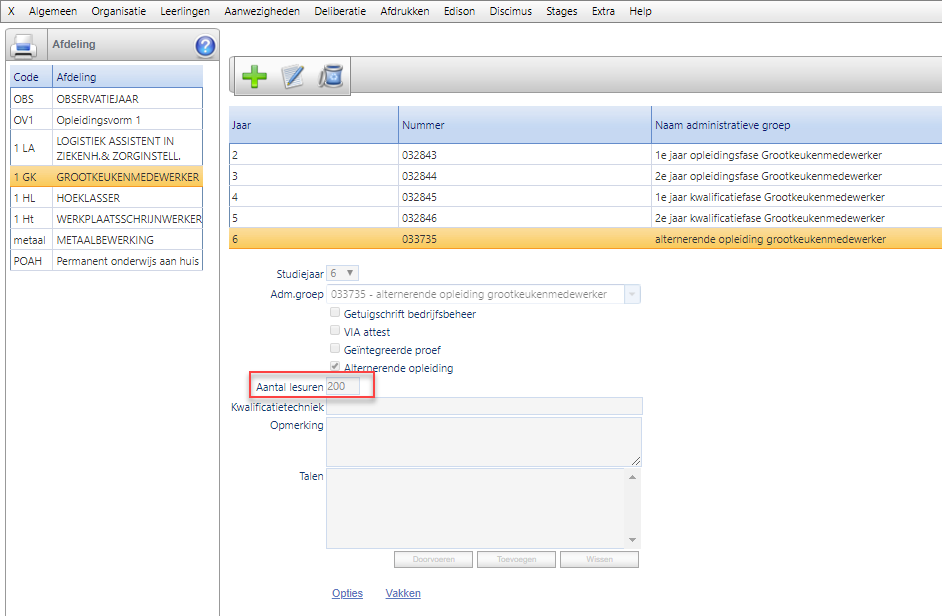Toggle the Geïntegreerde proef checkbox

(335, 350)
